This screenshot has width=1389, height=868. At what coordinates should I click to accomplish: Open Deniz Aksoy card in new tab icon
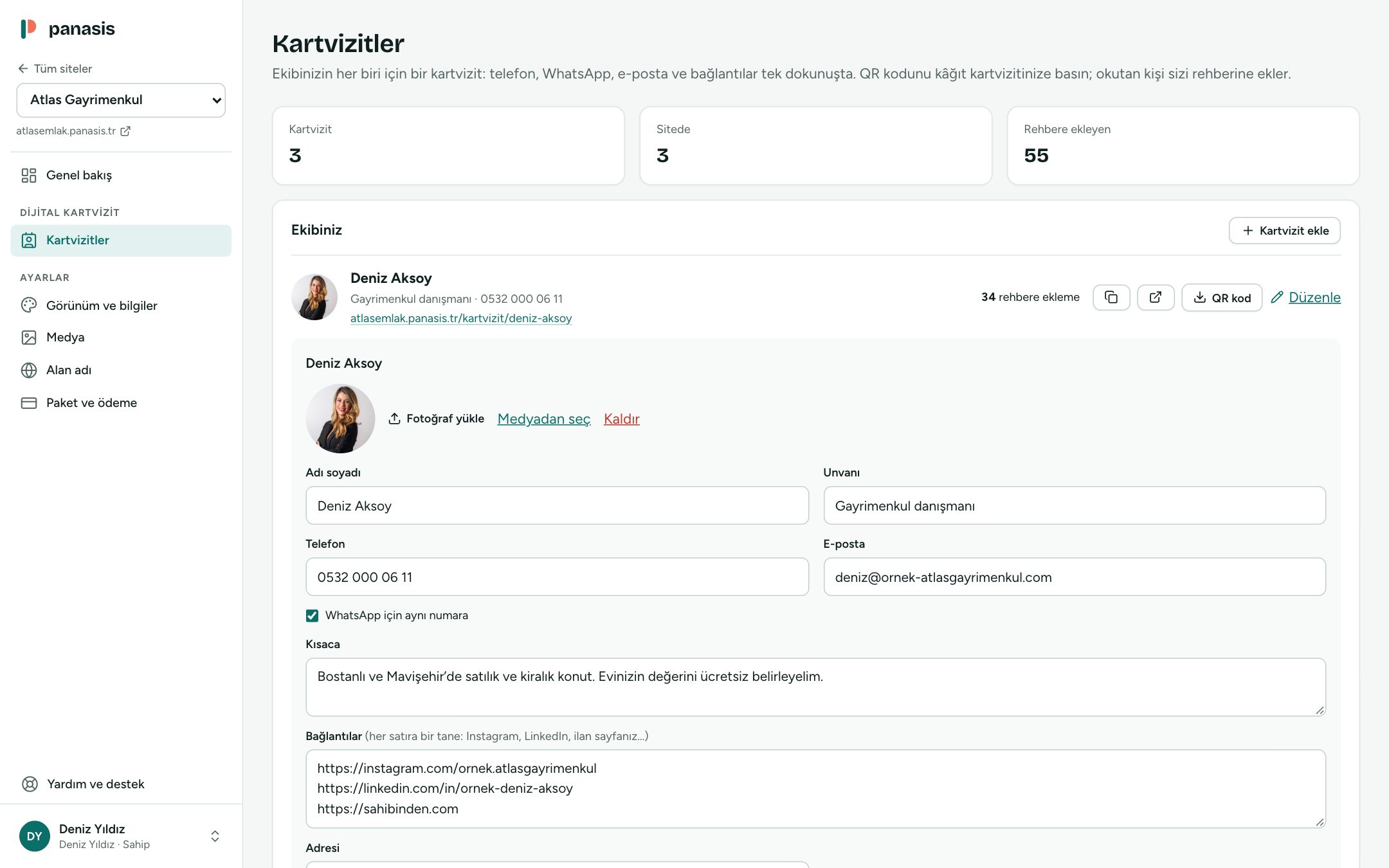pyautogui.click(x=1156, y=297)
